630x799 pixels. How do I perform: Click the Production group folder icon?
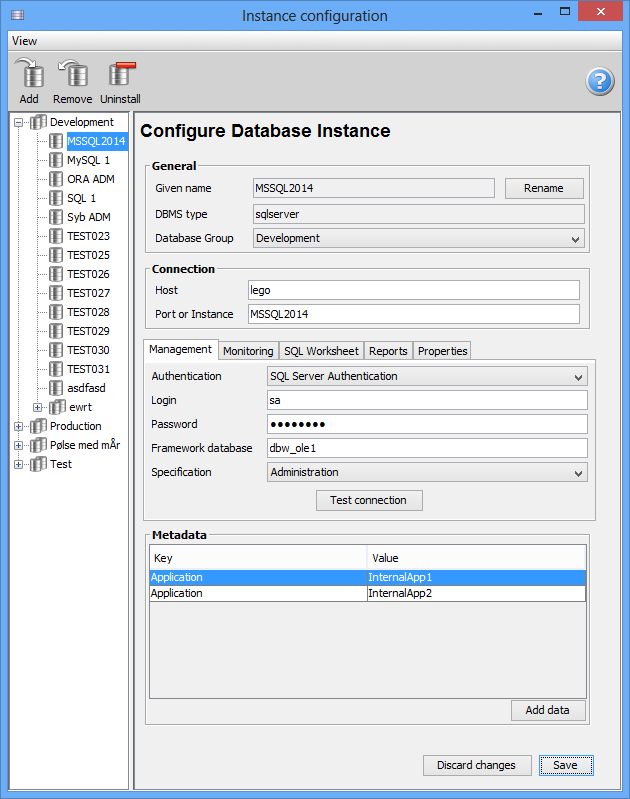click(38, 426)
